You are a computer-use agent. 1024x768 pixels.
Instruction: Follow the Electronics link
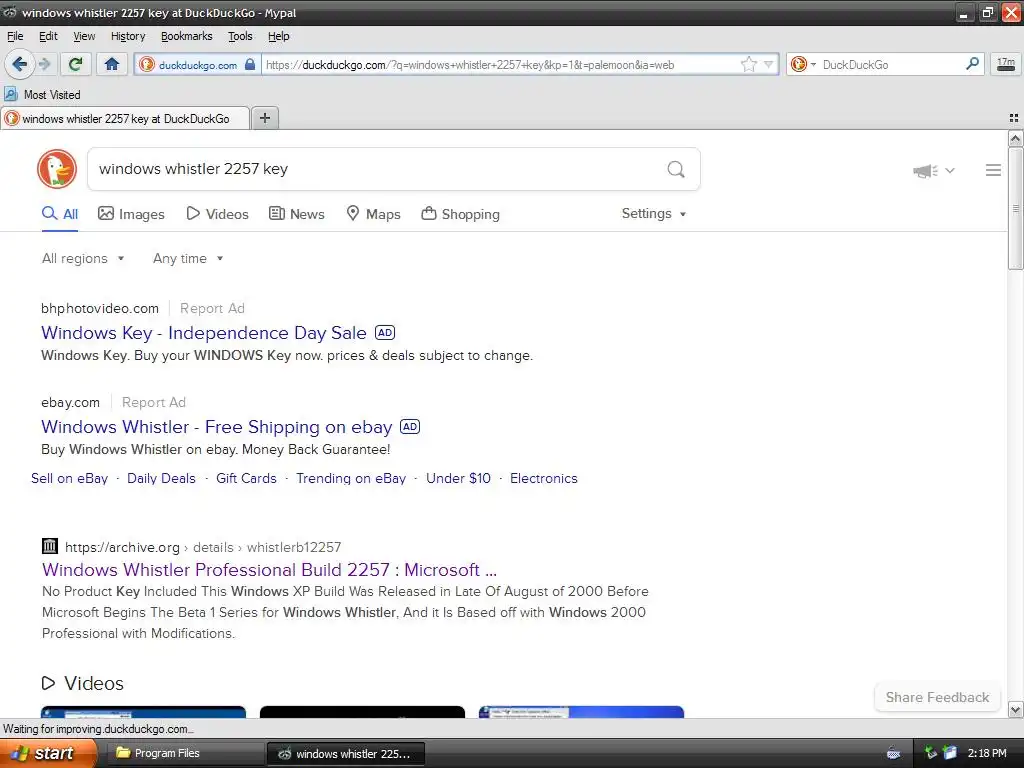543,478
